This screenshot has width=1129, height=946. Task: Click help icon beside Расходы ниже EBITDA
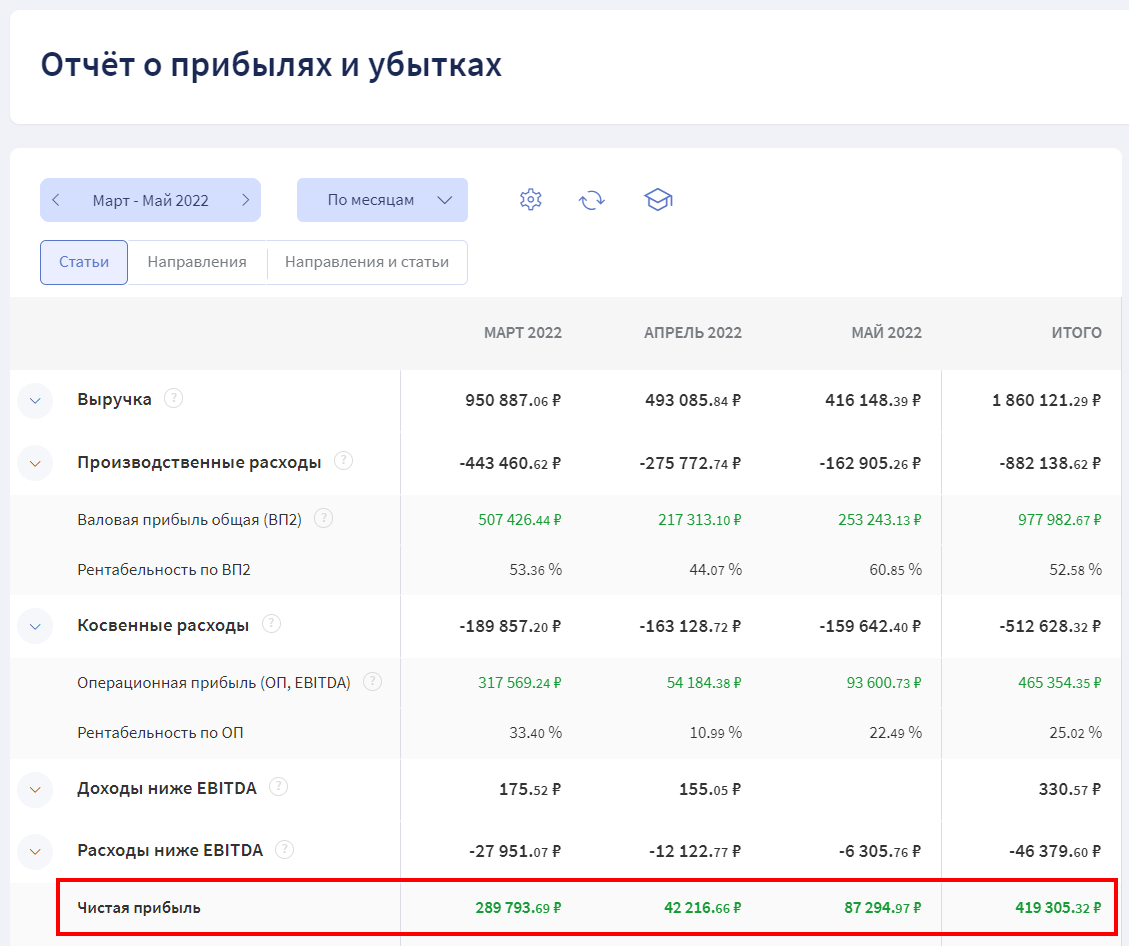[x=285, y=849]
